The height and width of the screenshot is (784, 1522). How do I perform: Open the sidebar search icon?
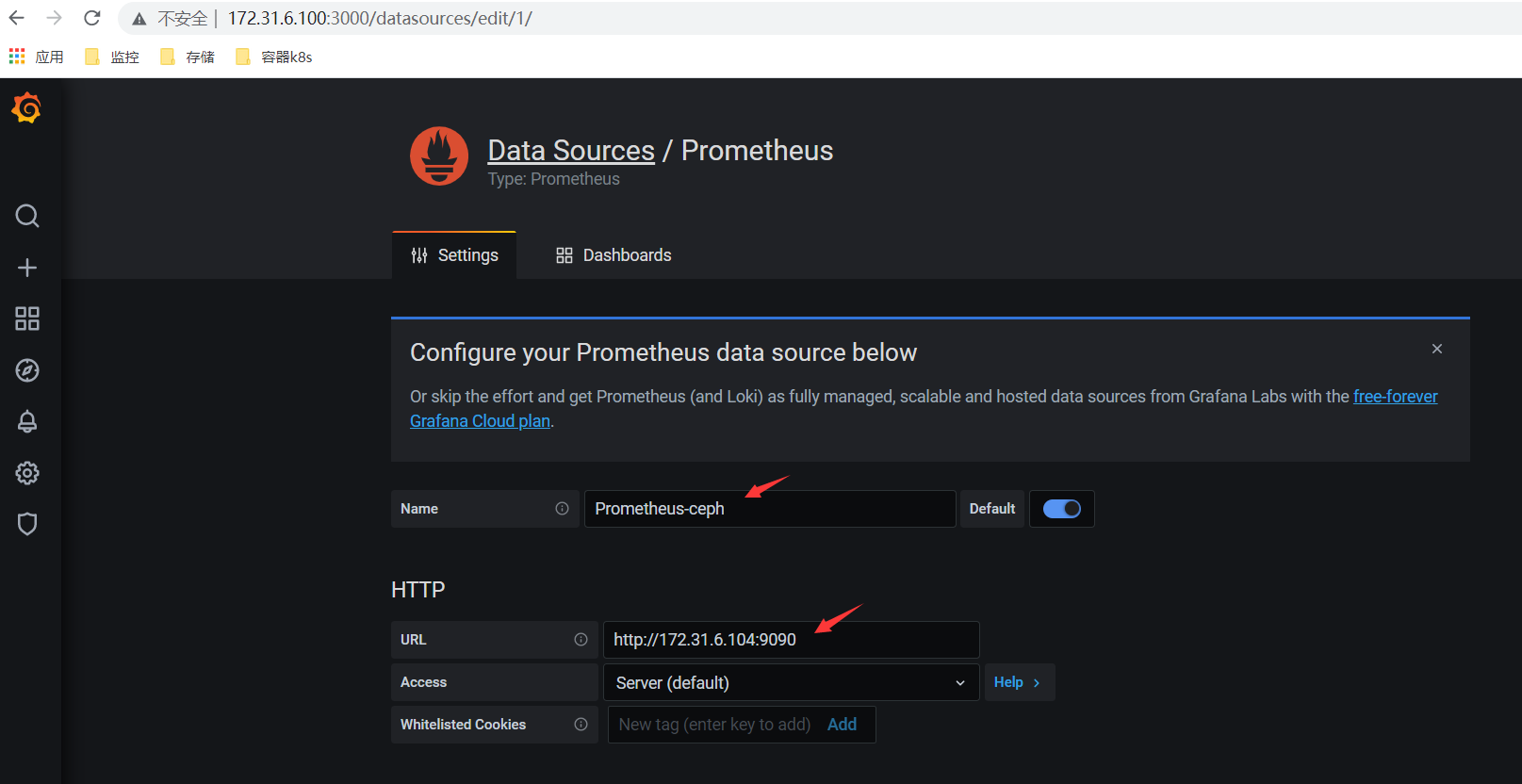pos(27,216)
